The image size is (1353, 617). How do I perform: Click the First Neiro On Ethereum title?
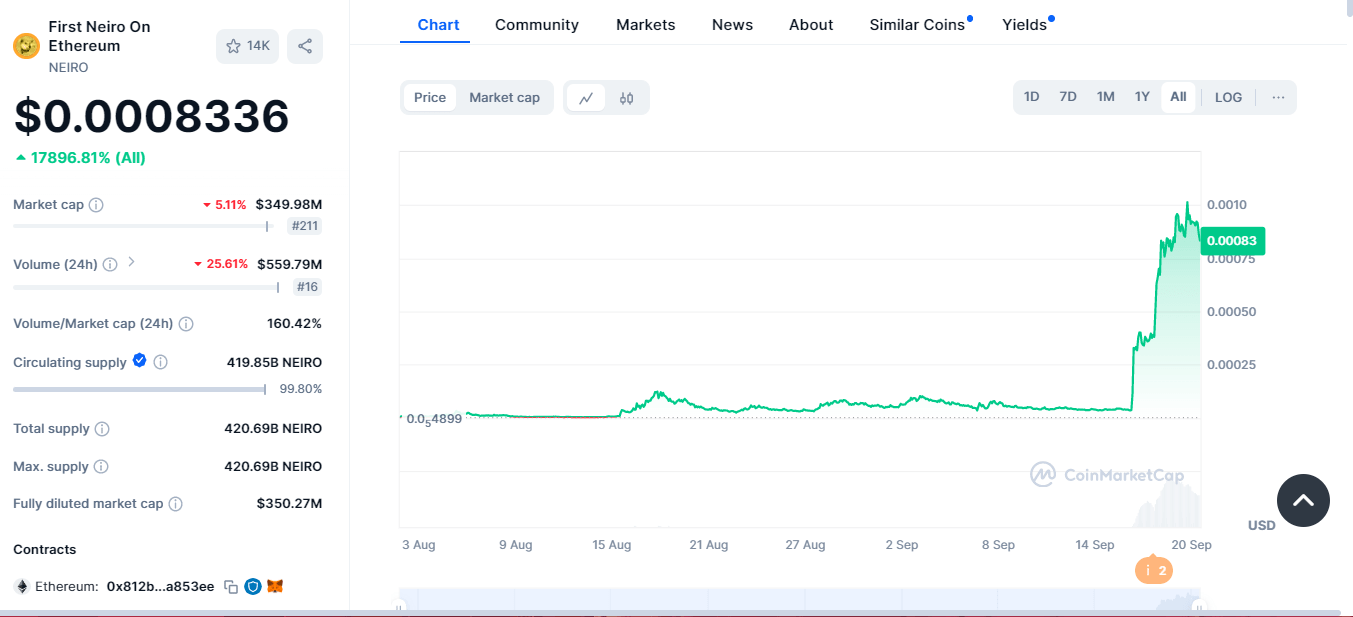pyautogui.click(x=99, y=36)
